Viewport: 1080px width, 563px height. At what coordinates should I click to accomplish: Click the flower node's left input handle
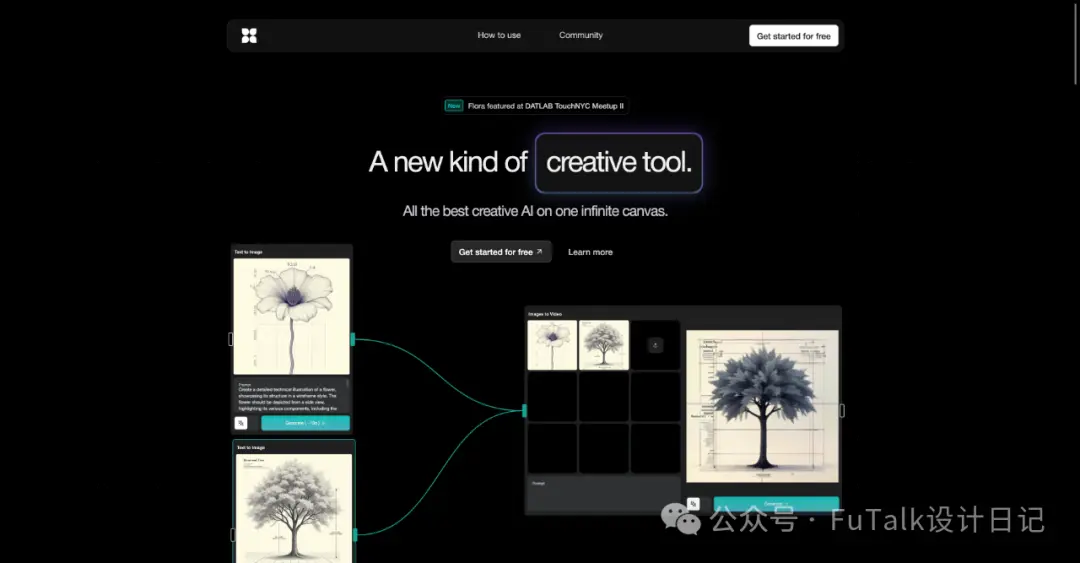(231, 339)
